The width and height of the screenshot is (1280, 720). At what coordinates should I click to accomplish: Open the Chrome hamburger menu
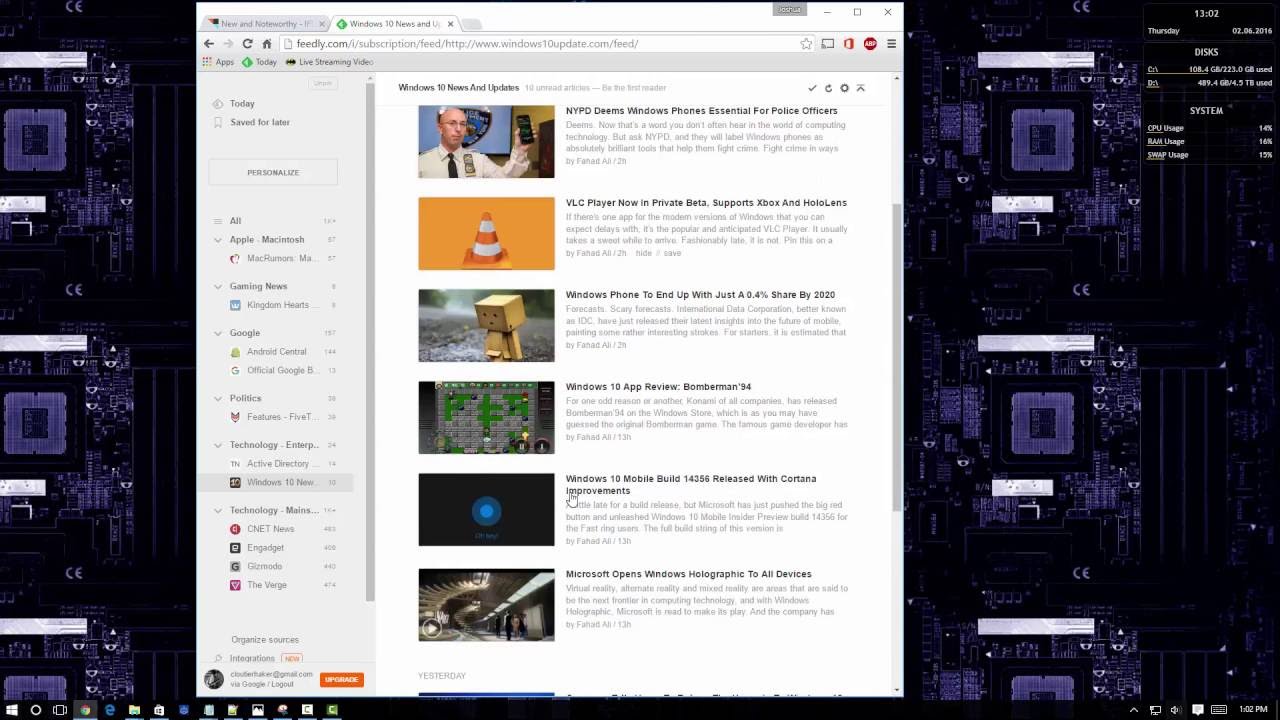[x=891, y=44]
